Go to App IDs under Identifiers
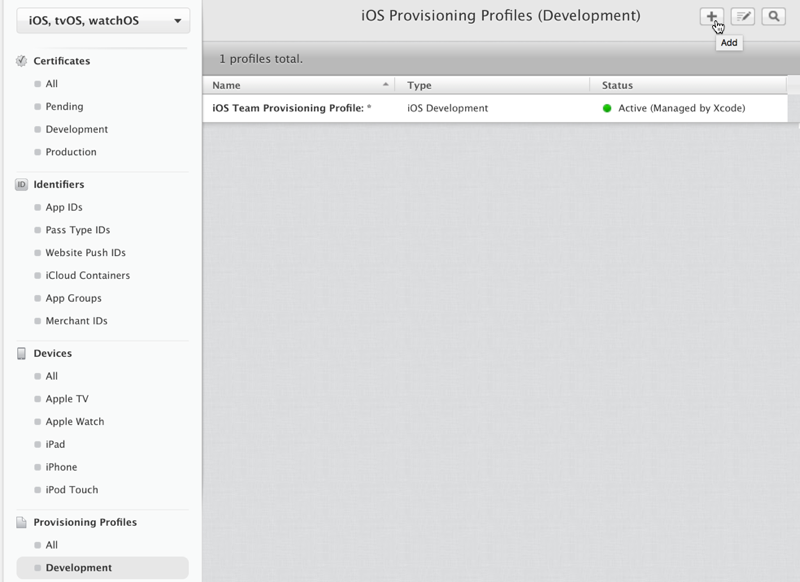The image size is (800, 582). point(63,207)
